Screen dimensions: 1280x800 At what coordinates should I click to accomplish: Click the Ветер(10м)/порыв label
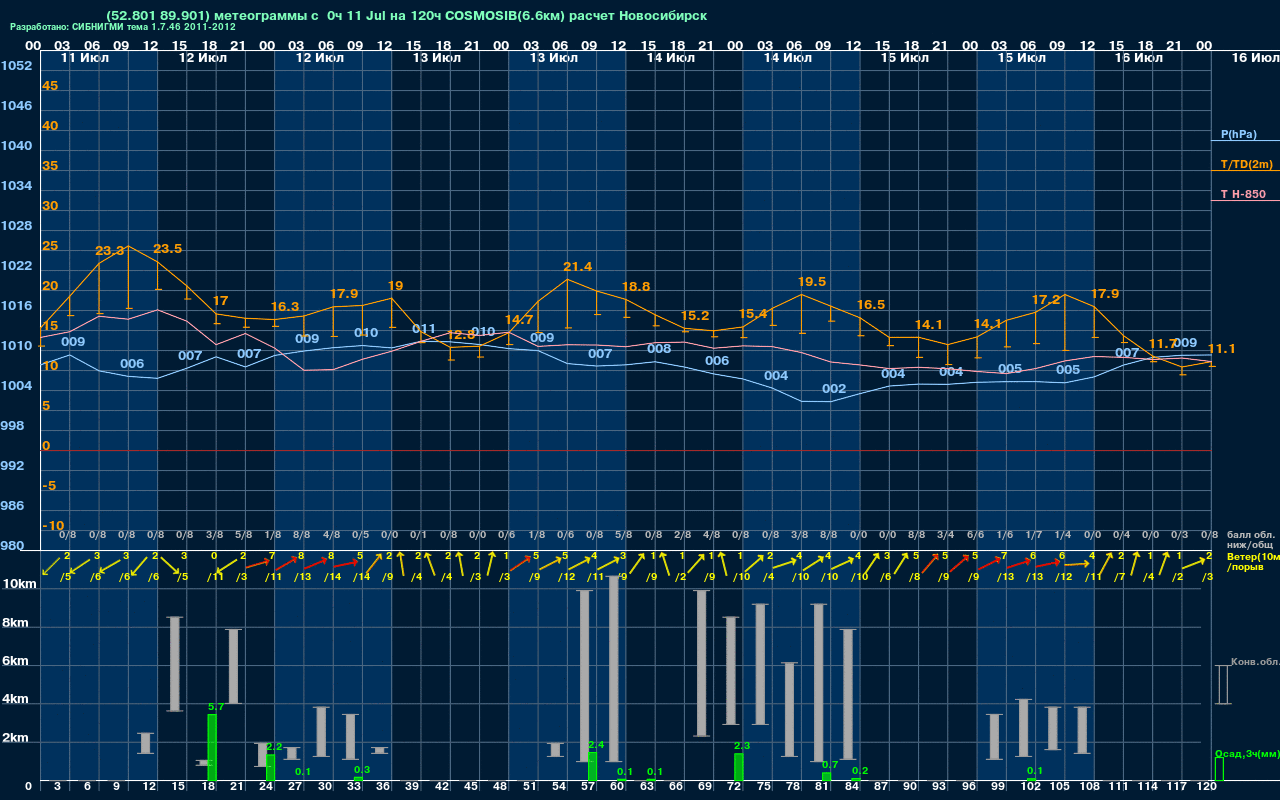(x=1253, y=561)
